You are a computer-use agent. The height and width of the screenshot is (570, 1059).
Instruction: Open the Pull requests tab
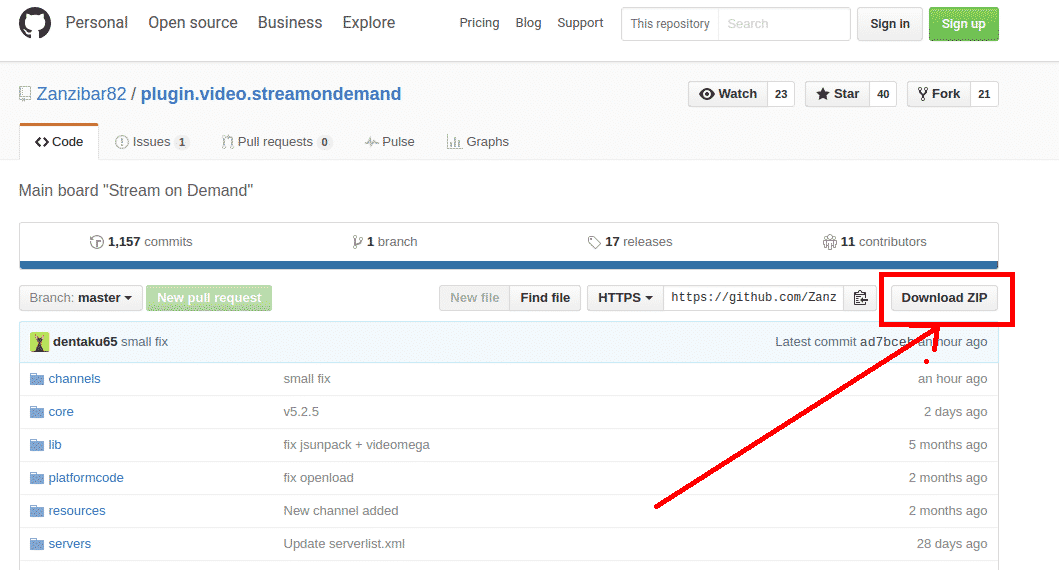click(x=275, y=142)
